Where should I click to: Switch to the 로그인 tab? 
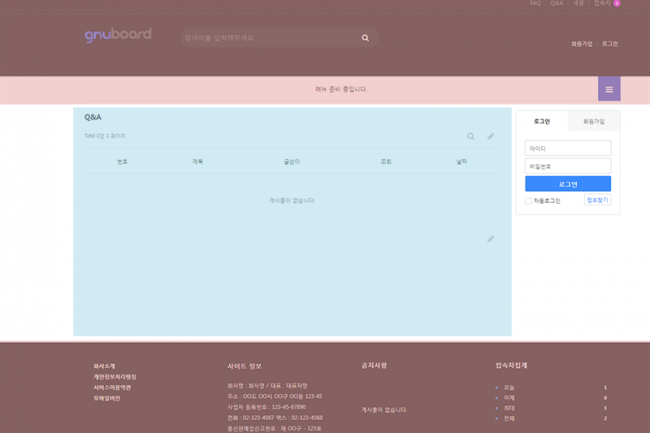(541, 121)
